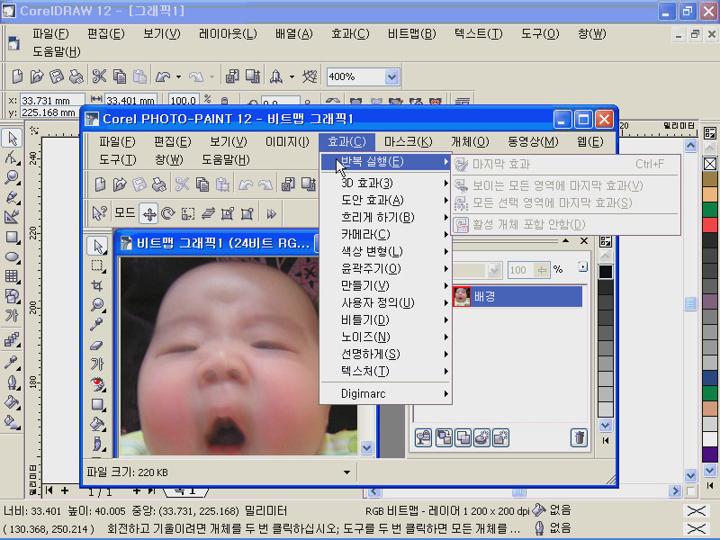
Task: Select the 배경 layer in Objects docker
Action: 518,296
